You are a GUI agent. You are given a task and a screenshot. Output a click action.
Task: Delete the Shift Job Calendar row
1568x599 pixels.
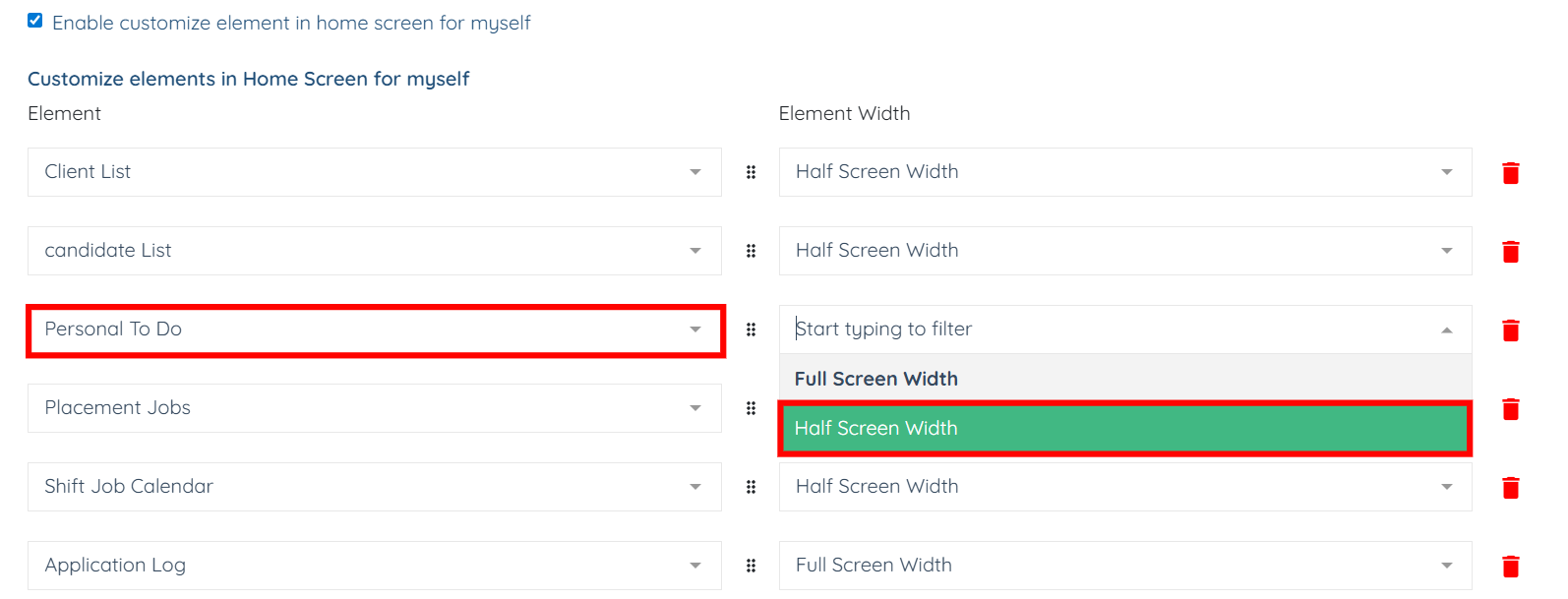1510,488
